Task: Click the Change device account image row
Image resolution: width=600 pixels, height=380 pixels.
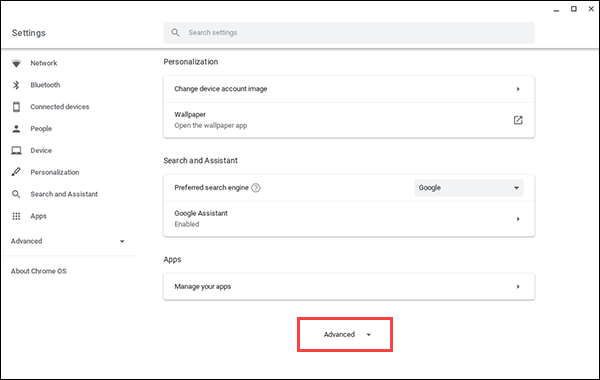Action: point(349,89)
